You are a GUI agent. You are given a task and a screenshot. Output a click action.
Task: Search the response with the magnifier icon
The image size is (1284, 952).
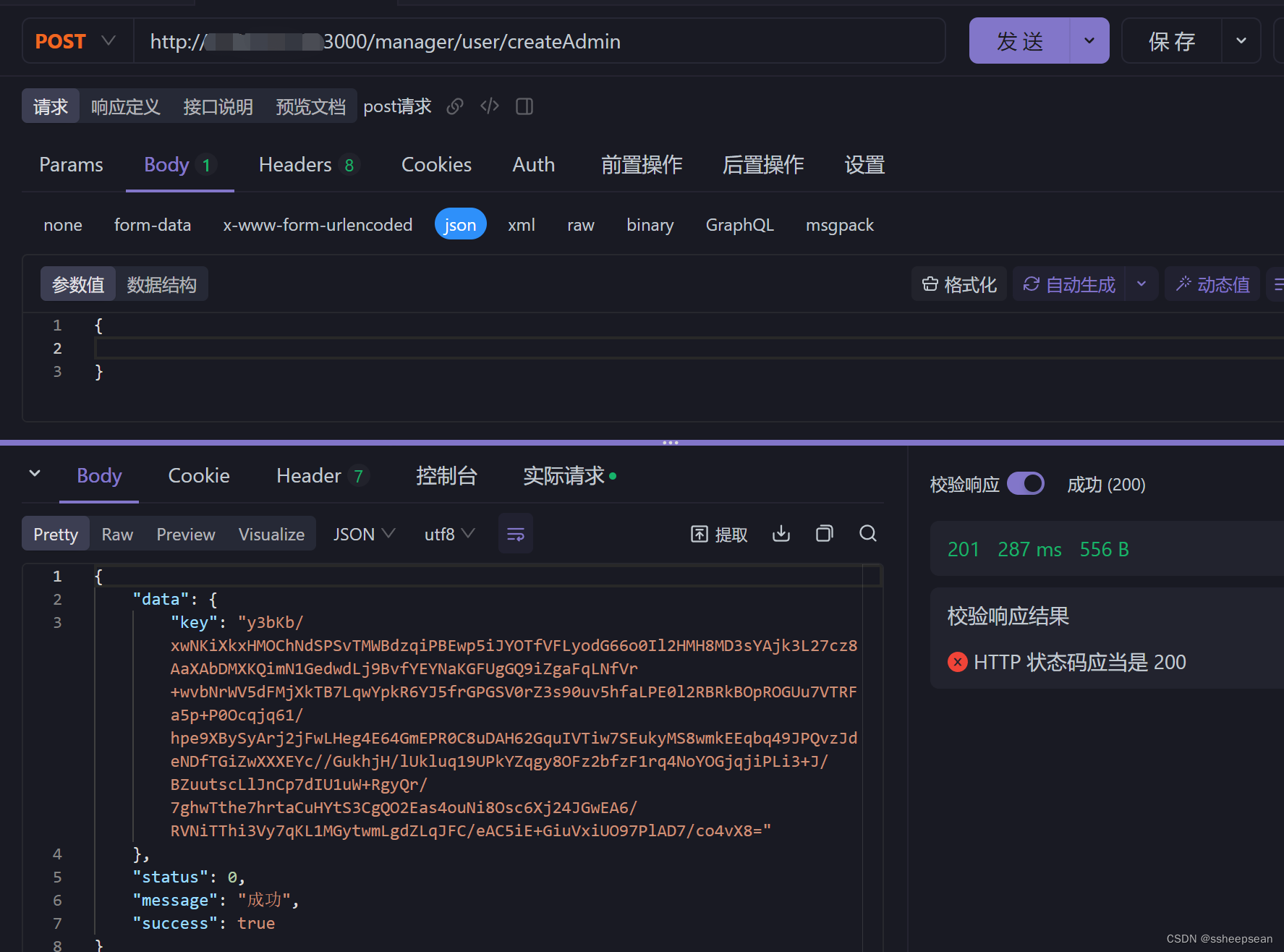867,534
